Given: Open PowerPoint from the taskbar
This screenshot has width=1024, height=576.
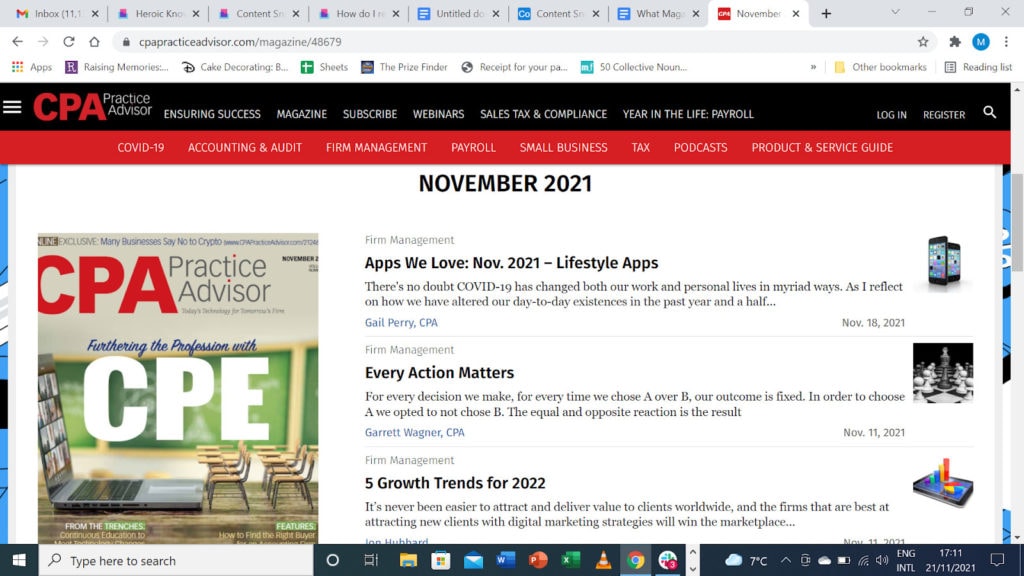Looking at the screenshot, I should click(x=537, y=560).
